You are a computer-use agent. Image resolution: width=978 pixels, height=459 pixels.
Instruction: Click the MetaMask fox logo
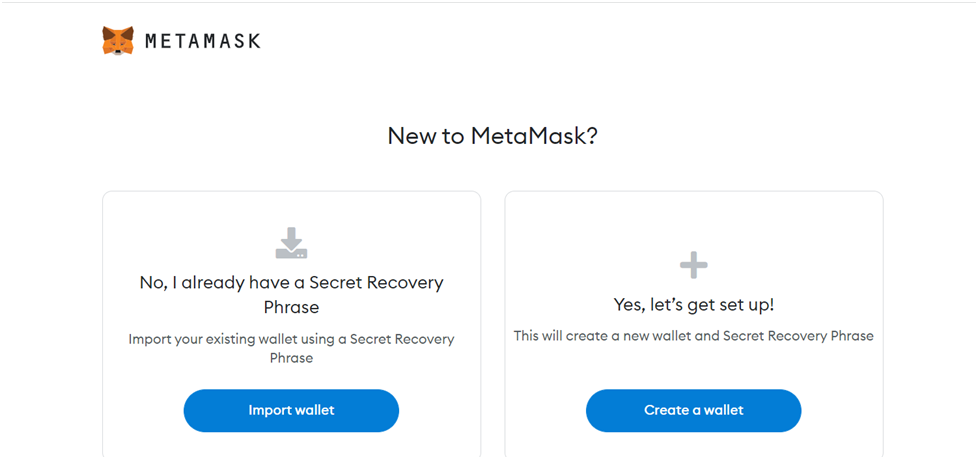pos(118,41)
